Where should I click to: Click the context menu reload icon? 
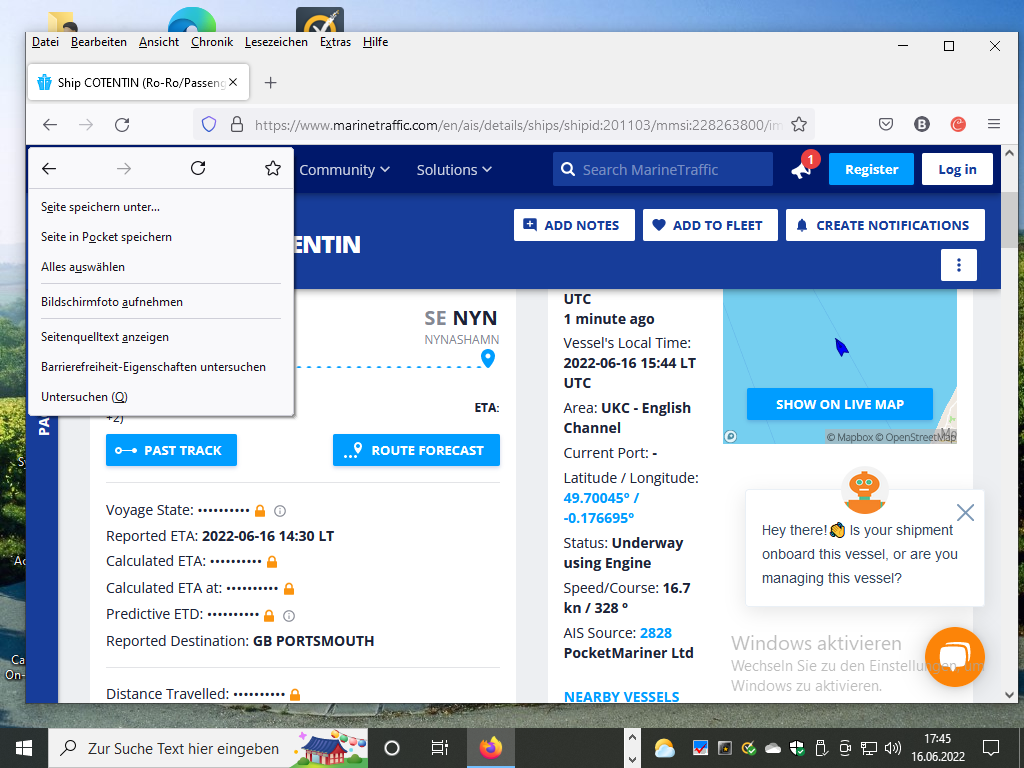pyautogui.click(x=198, y=168)
